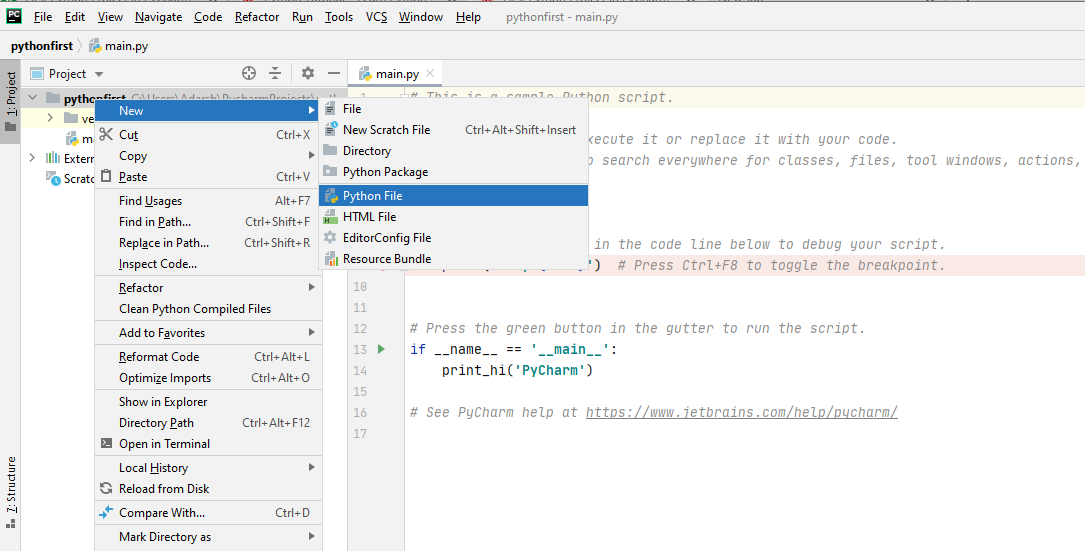Choose Find Usages from context menu
Viewport: 1085px width, 551px height.
[208, 201]
